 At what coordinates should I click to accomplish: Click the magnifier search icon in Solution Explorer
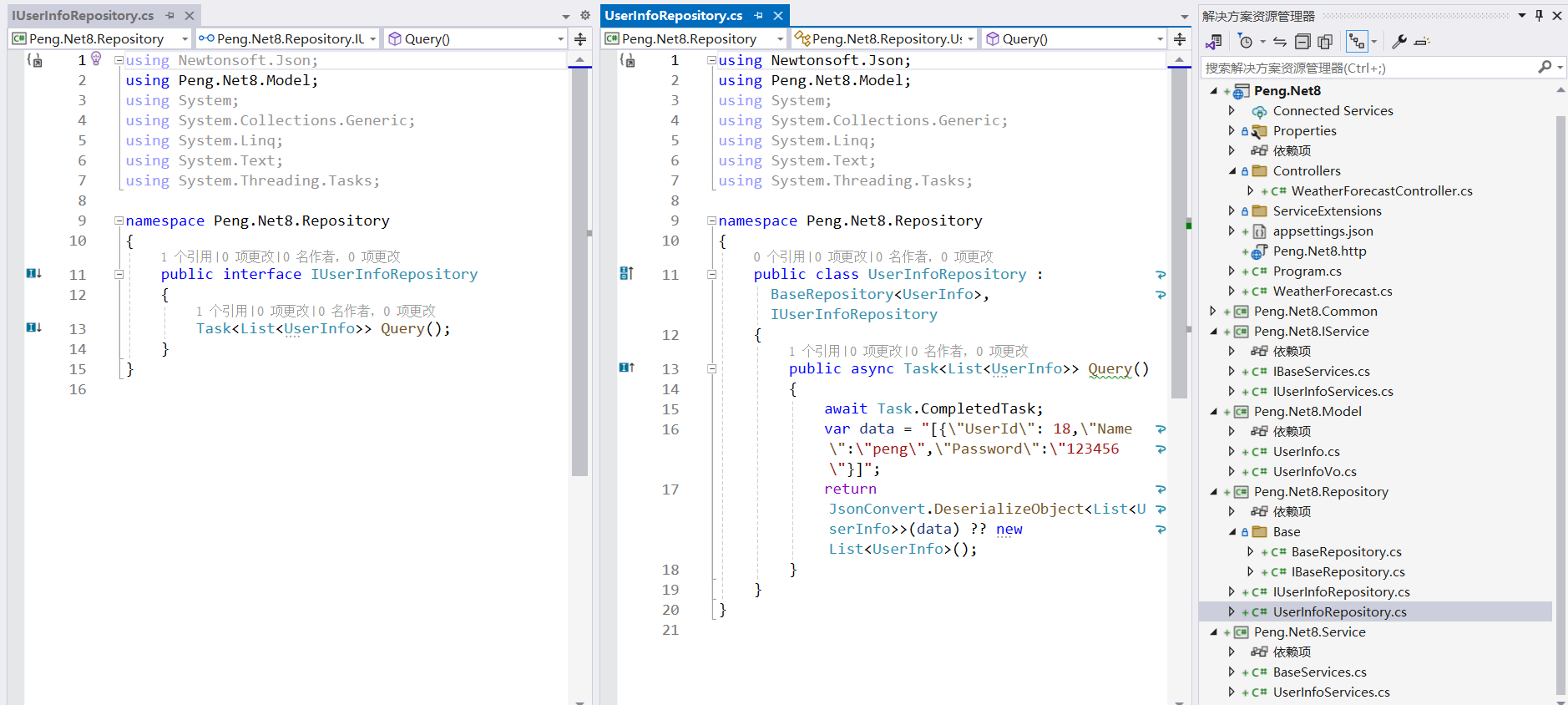(1545, 68)
